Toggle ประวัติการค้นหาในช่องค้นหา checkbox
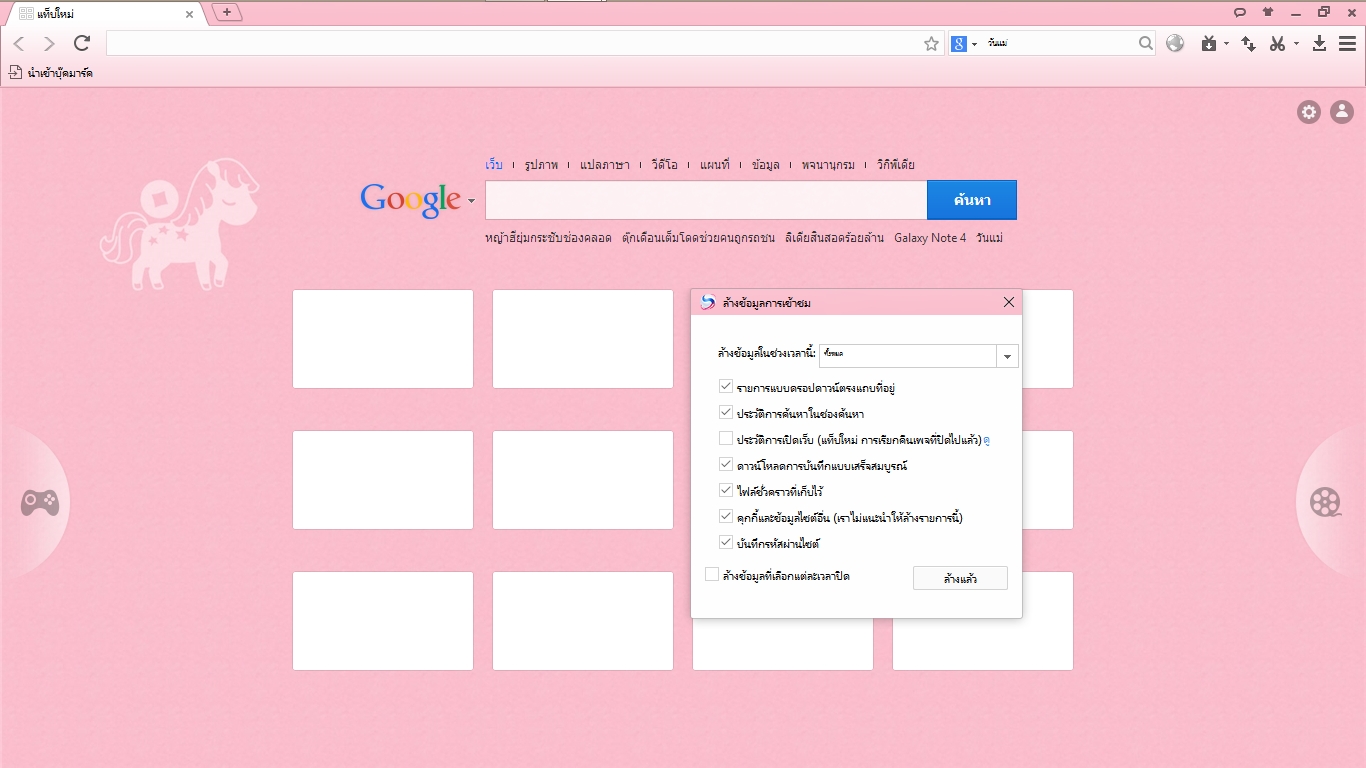 (x=726, y=412)
